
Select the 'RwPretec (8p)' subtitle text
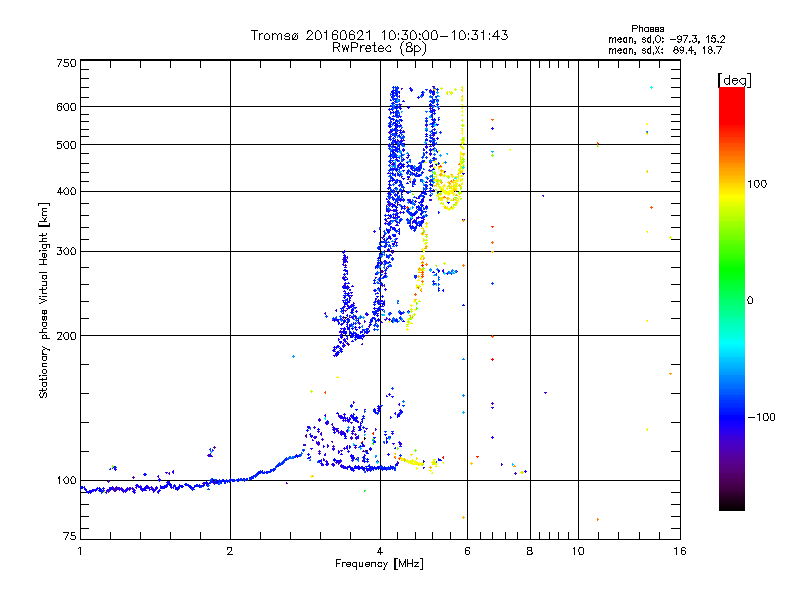379,48
